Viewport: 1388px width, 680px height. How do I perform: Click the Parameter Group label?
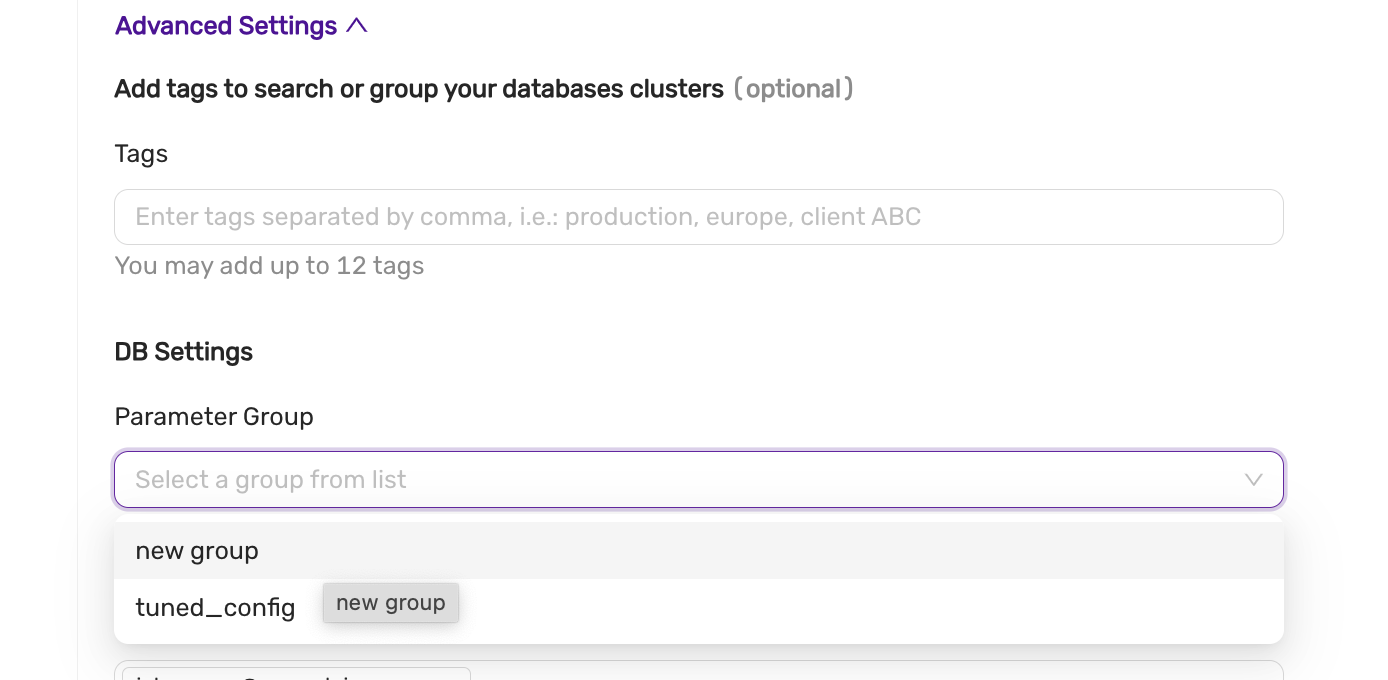[214, 416]
